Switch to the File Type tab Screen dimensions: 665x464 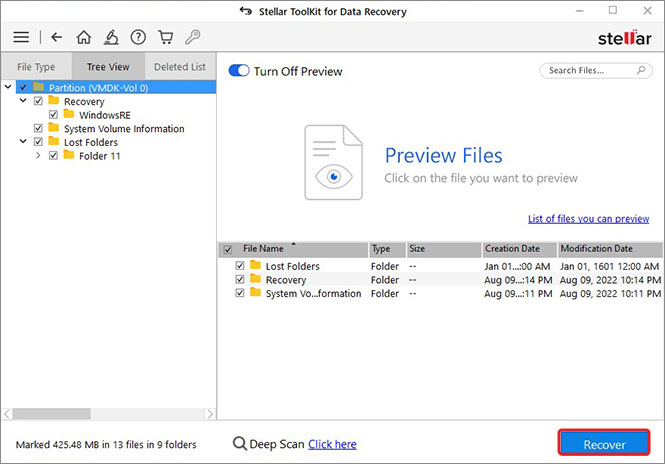(36, 67)
